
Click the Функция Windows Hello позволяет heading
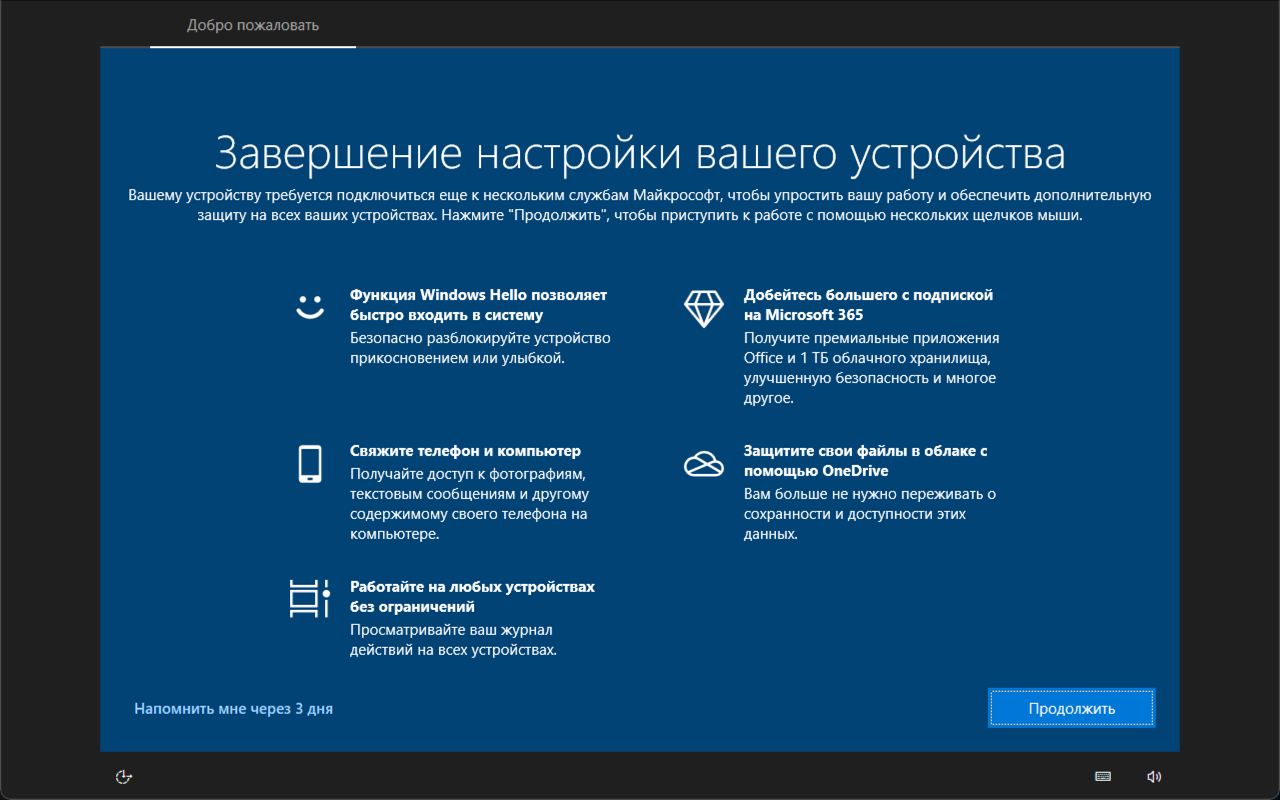coord(478,305)
